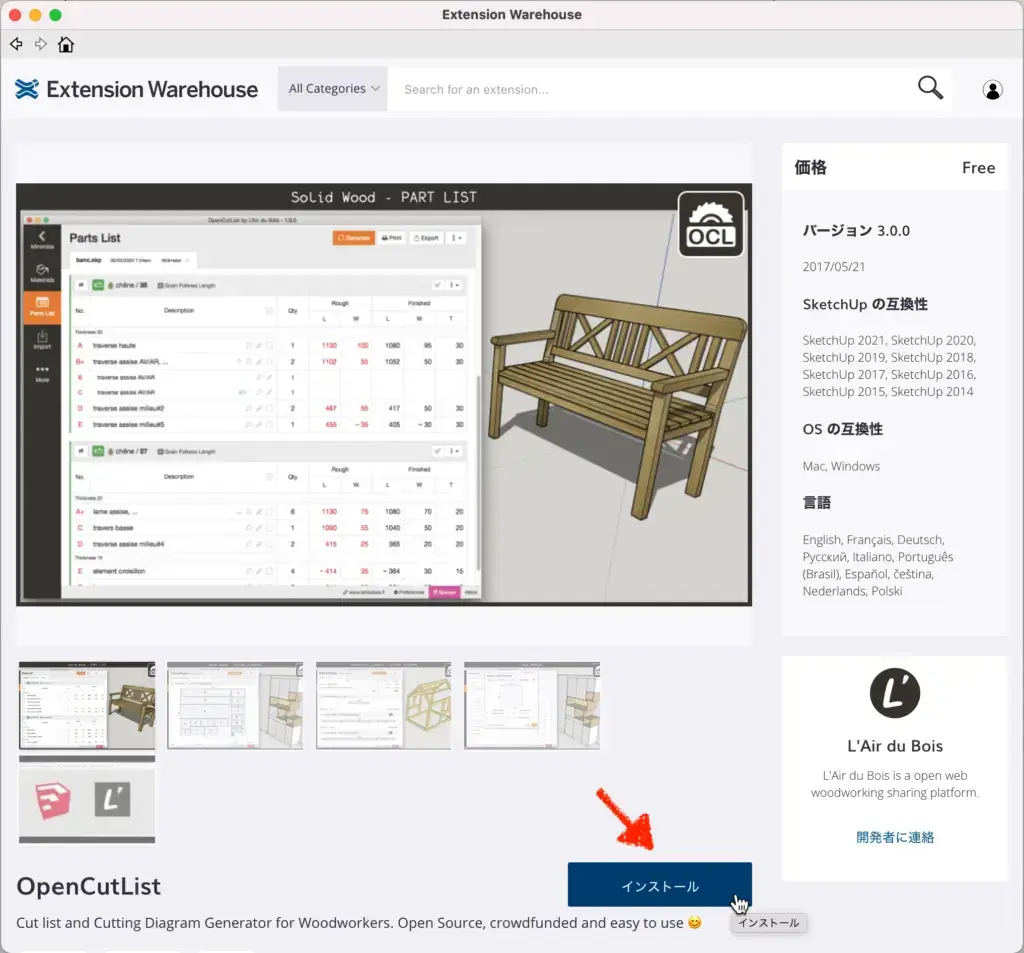The image size is (1024, 953).
Task: Click the Free price label
Action: pyautogui.click(x=978, y=168)
